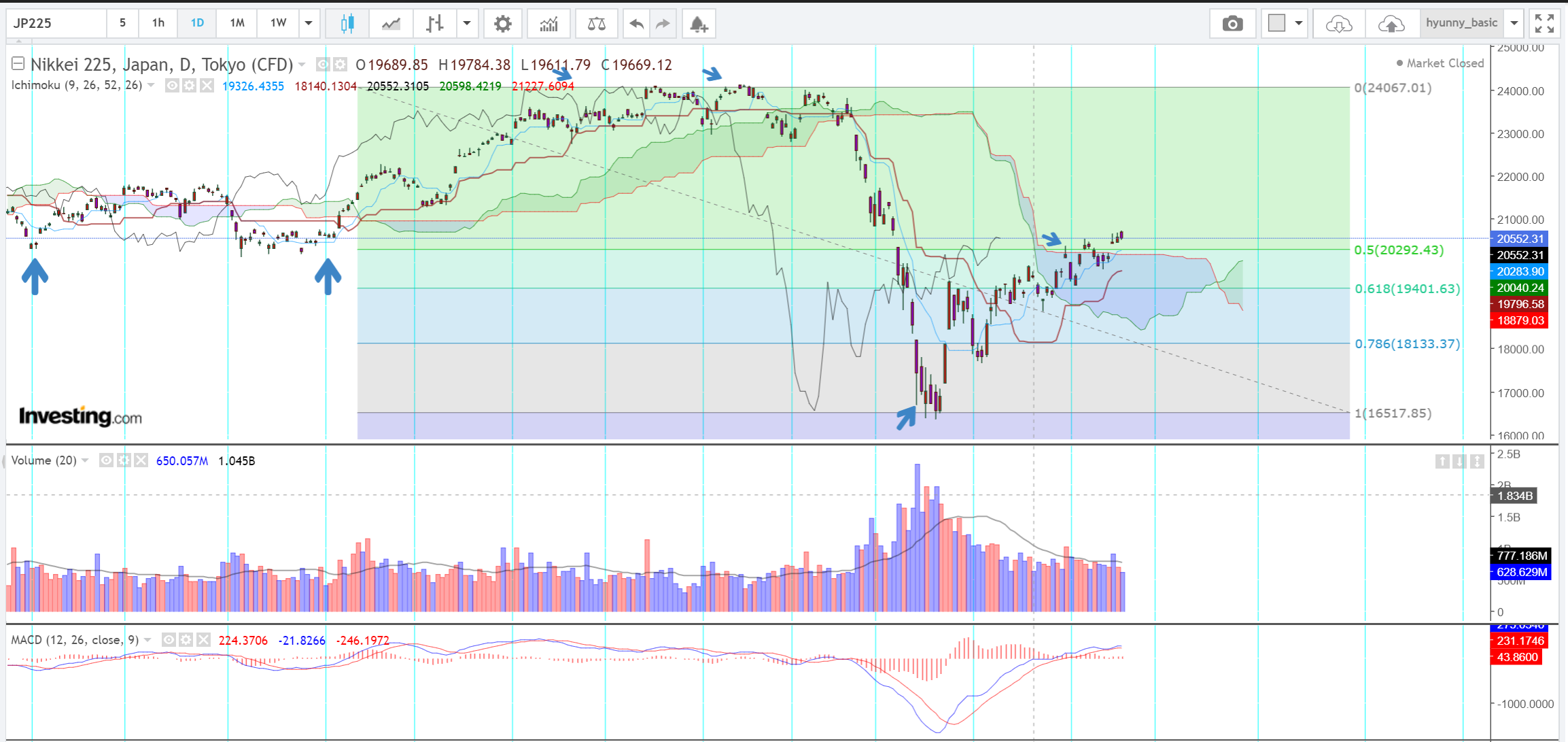Screen dimensions: 1568x742
Task: Expand the bar style dropdown arrow
Action: 467,24
